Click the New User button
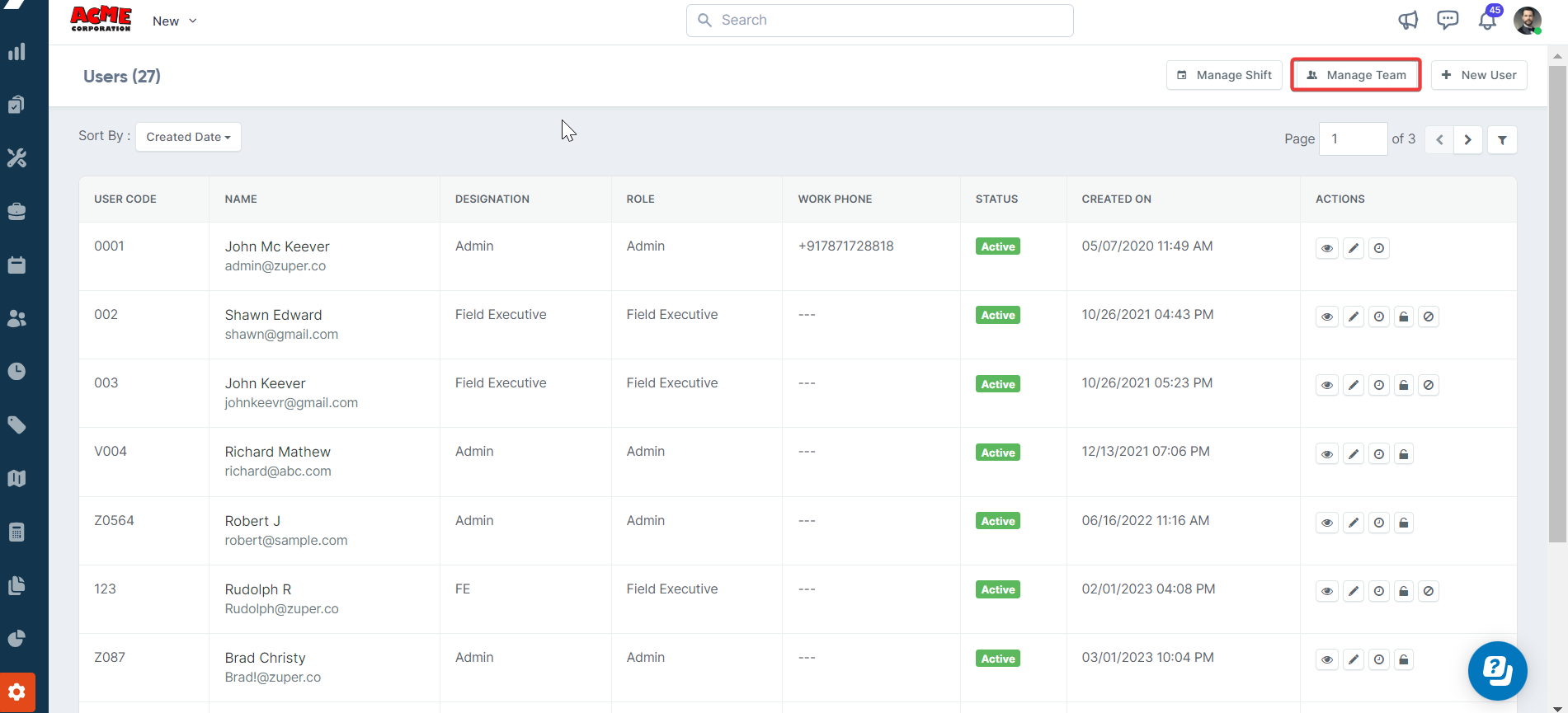Viewport: 1568px width, 713px height. click(x=1479, y=75)
